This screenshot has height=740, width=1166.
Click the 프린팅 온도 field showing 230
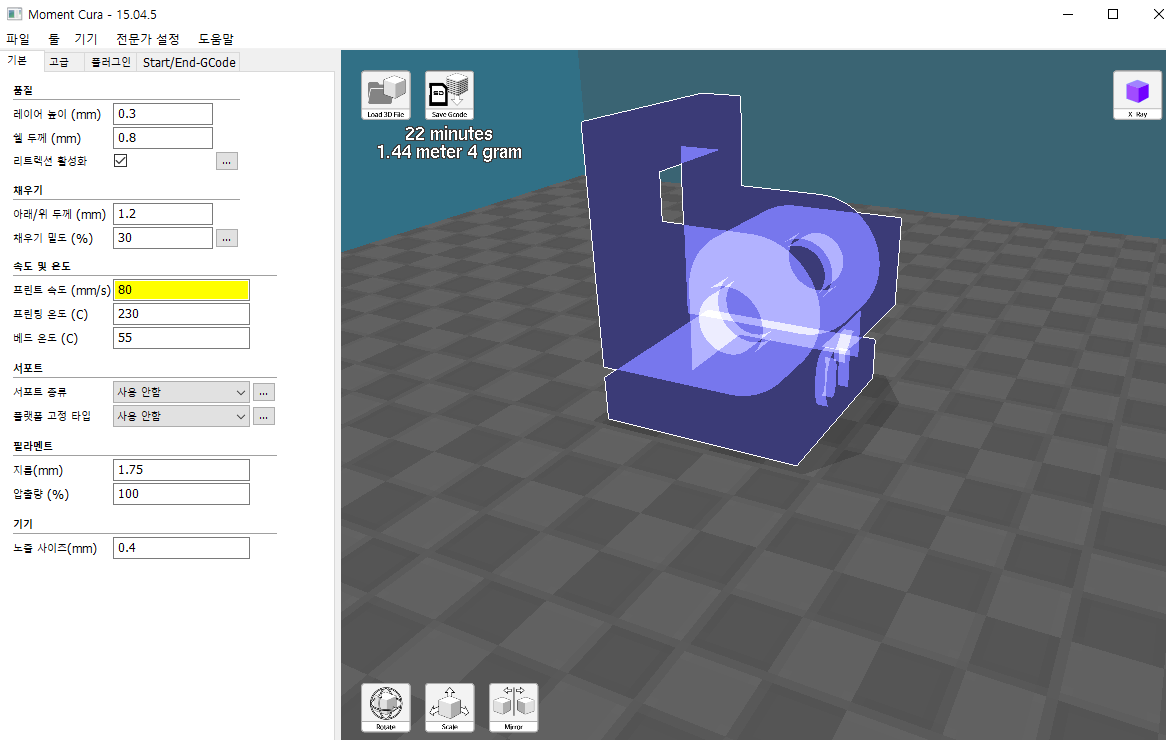[x=181, y=314]
